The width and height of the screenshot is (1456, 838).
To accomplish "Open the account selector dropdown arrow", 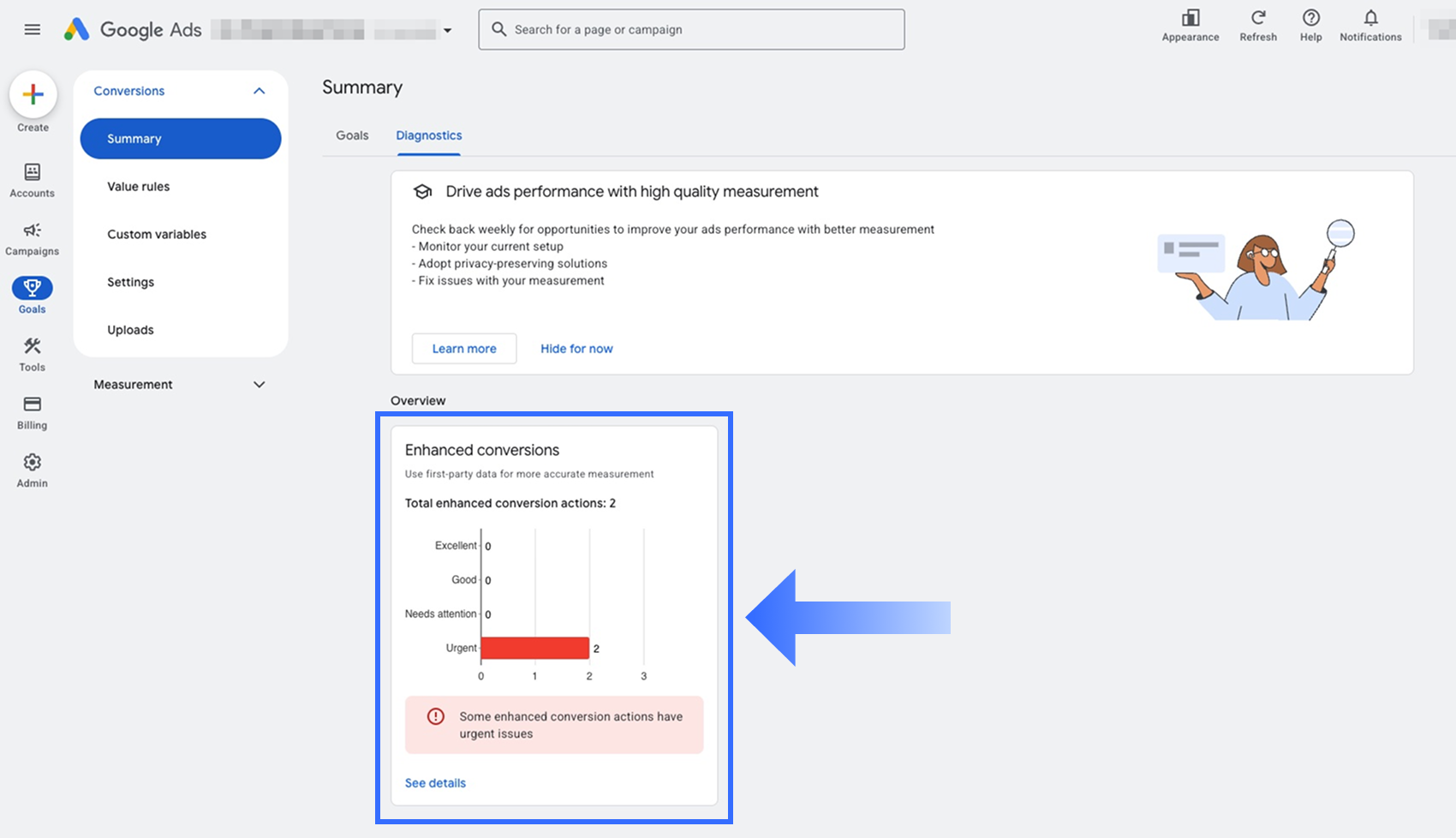I will click(x=447, y=31).
